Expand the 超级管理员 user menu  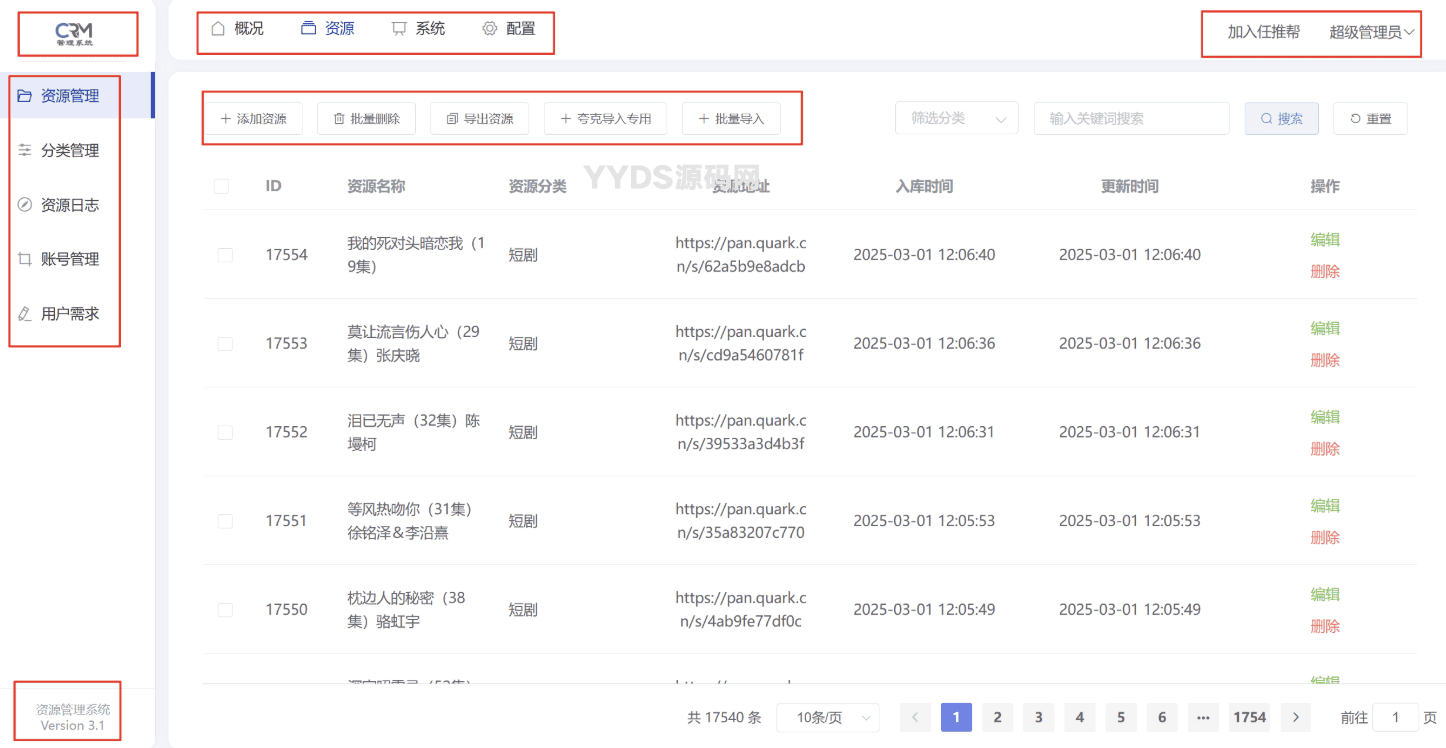pos(1372,32)
